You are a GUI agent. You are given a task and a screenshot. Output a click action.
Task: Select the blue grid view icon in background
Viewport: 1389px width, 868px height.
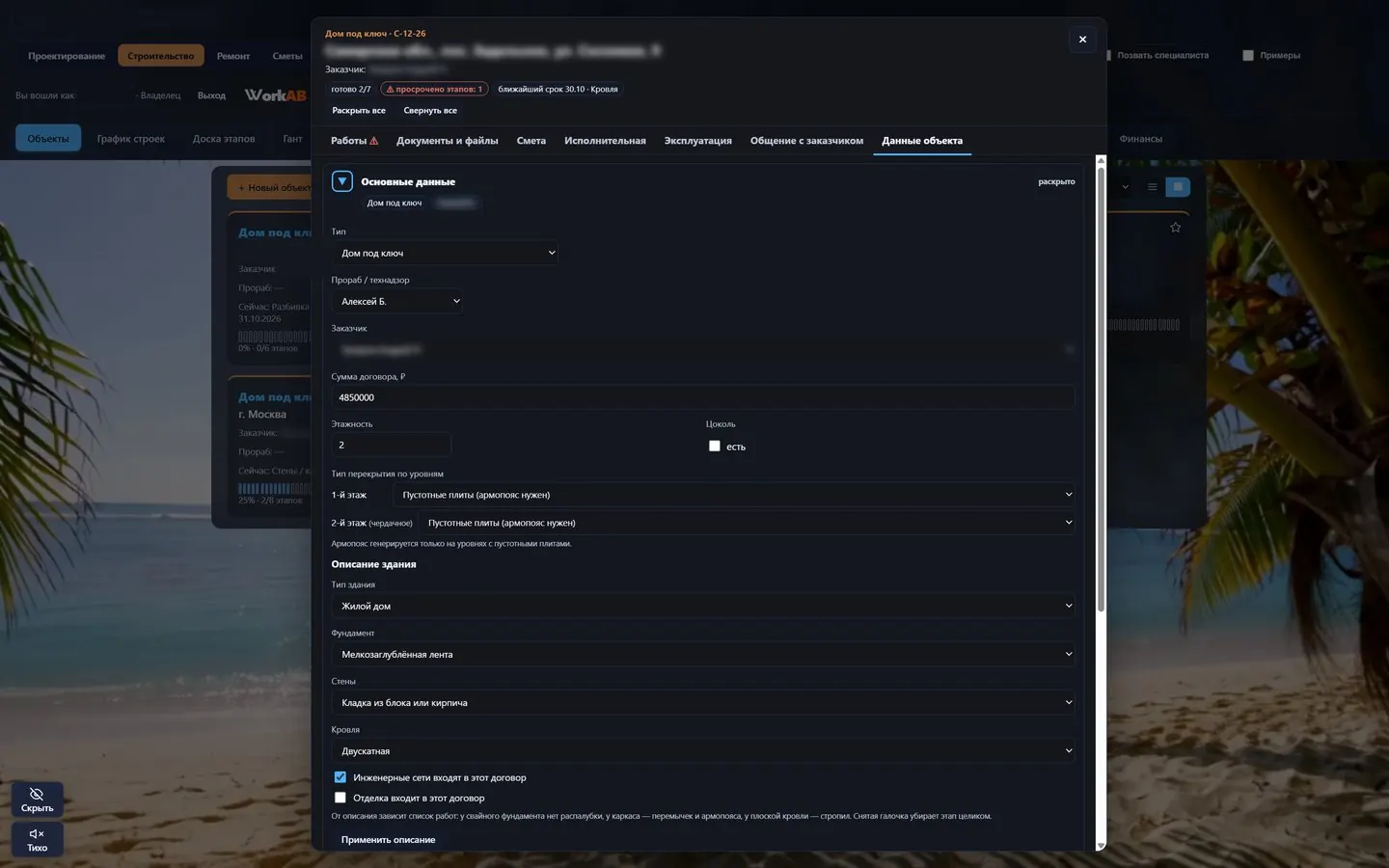pos(1178,187)
